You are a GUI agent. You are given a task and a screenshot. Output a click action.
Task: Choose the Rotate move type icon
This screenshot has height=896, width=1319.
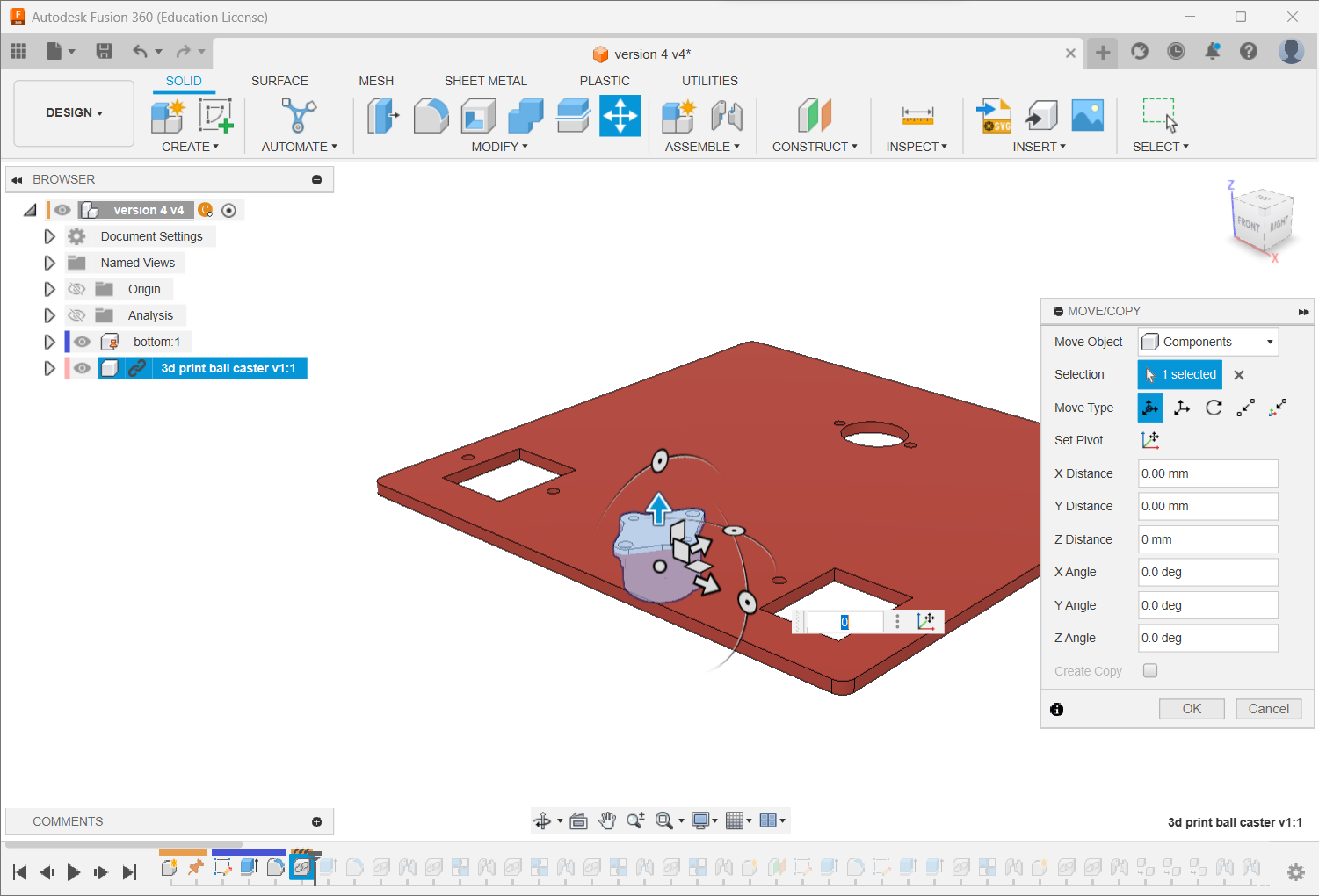pos(1214,408)
